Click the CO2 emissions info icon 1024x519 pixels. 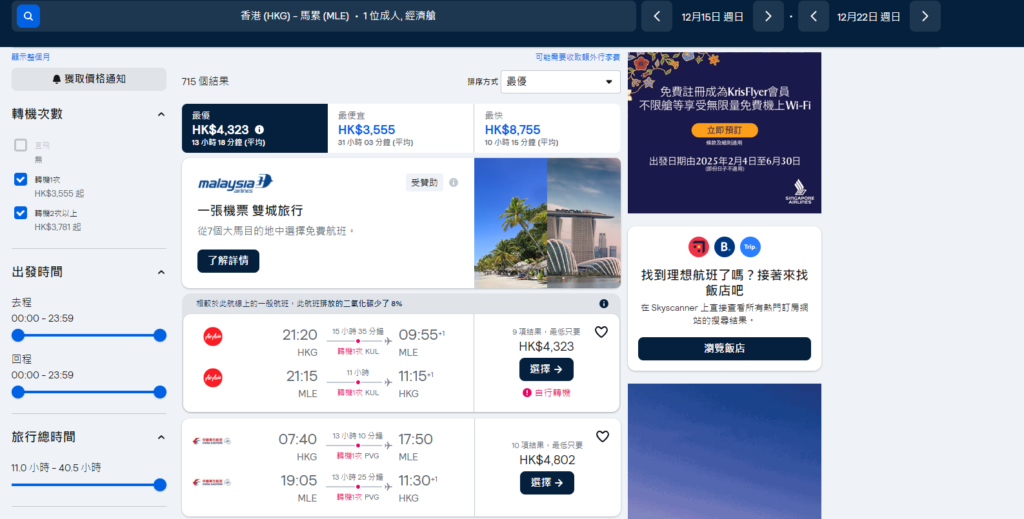(603, 304)
